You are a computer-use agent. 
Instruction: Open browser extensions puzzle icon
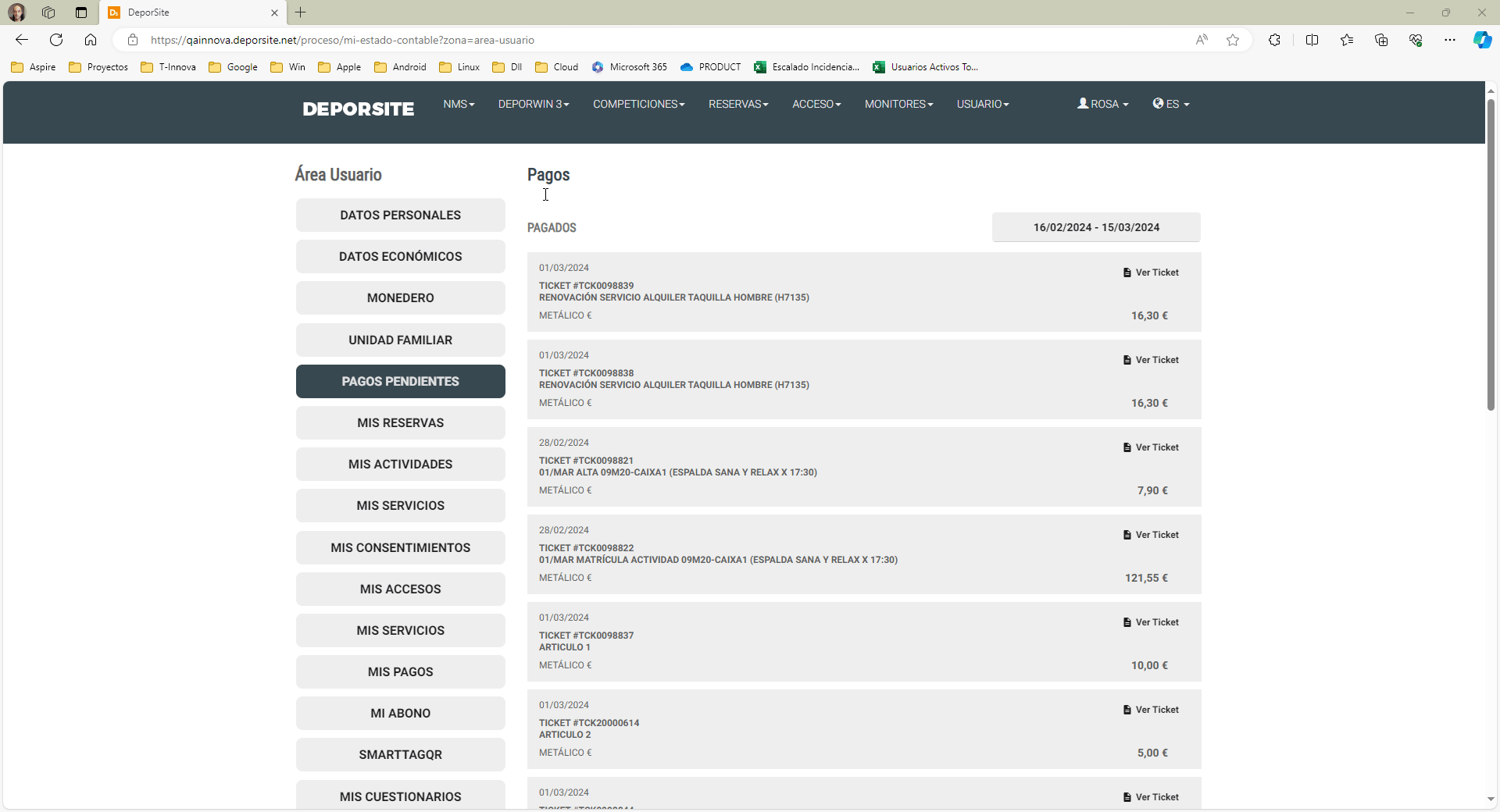[x=1274, y=40]
